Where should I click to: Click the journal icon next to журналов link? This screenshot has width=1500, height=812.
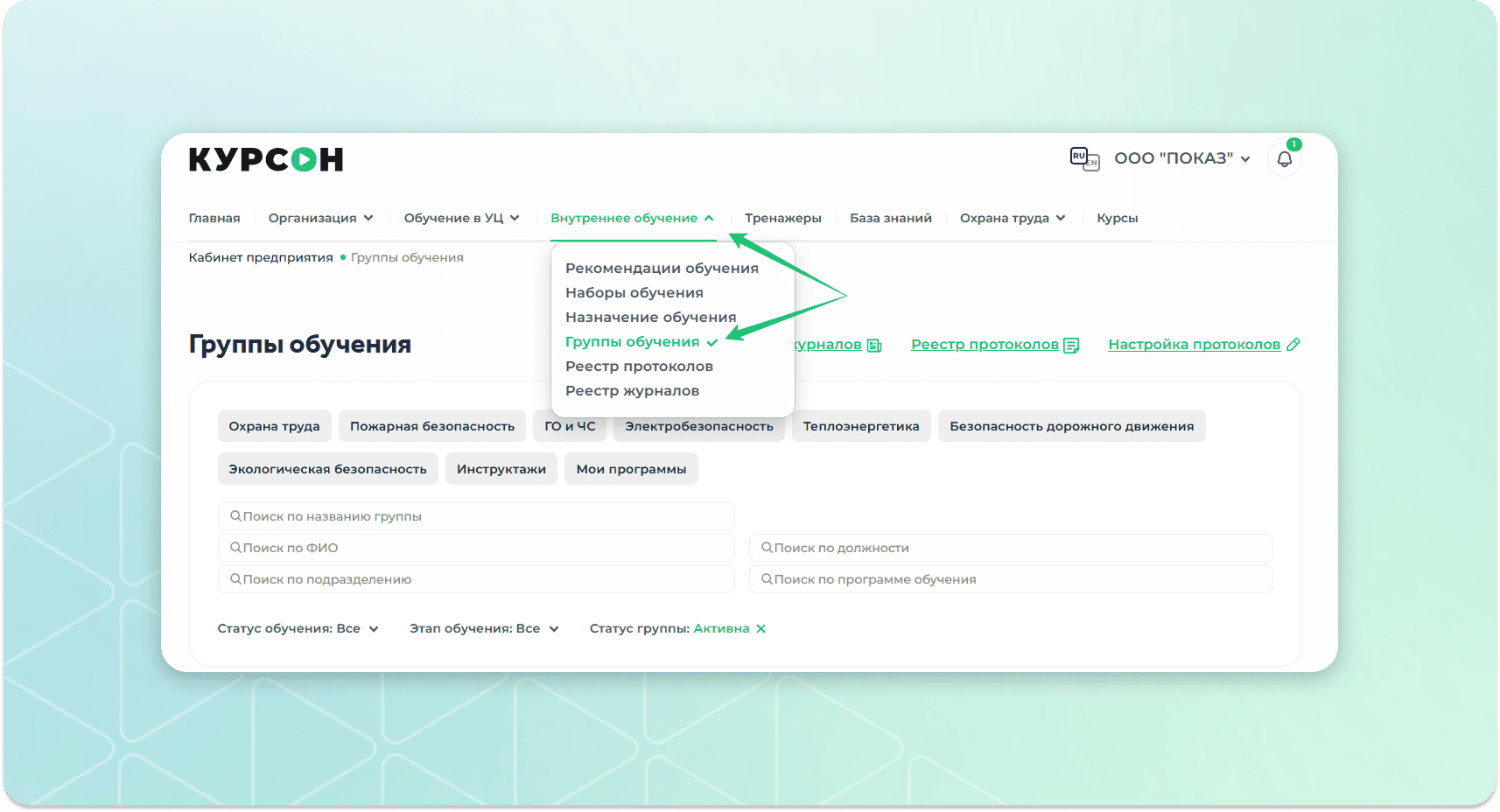[873, 346]
